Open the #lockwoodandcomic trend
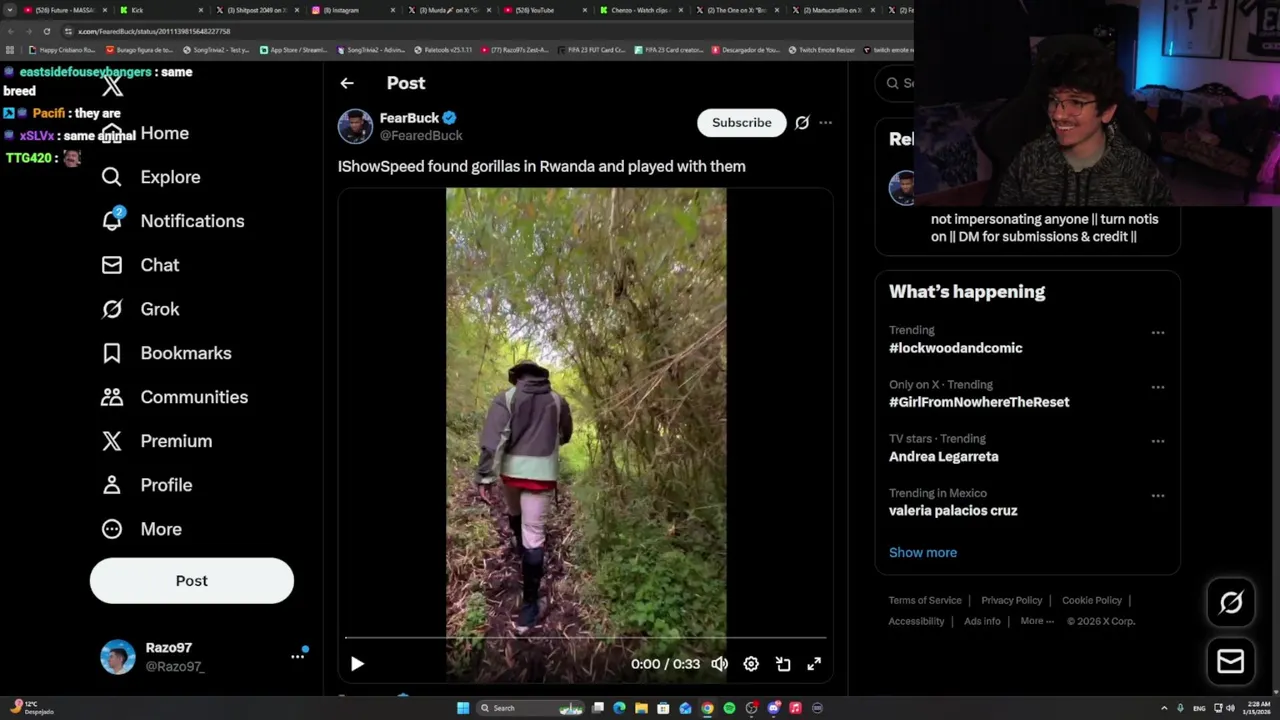1280x720 pixels. click(x=955, y=348)
